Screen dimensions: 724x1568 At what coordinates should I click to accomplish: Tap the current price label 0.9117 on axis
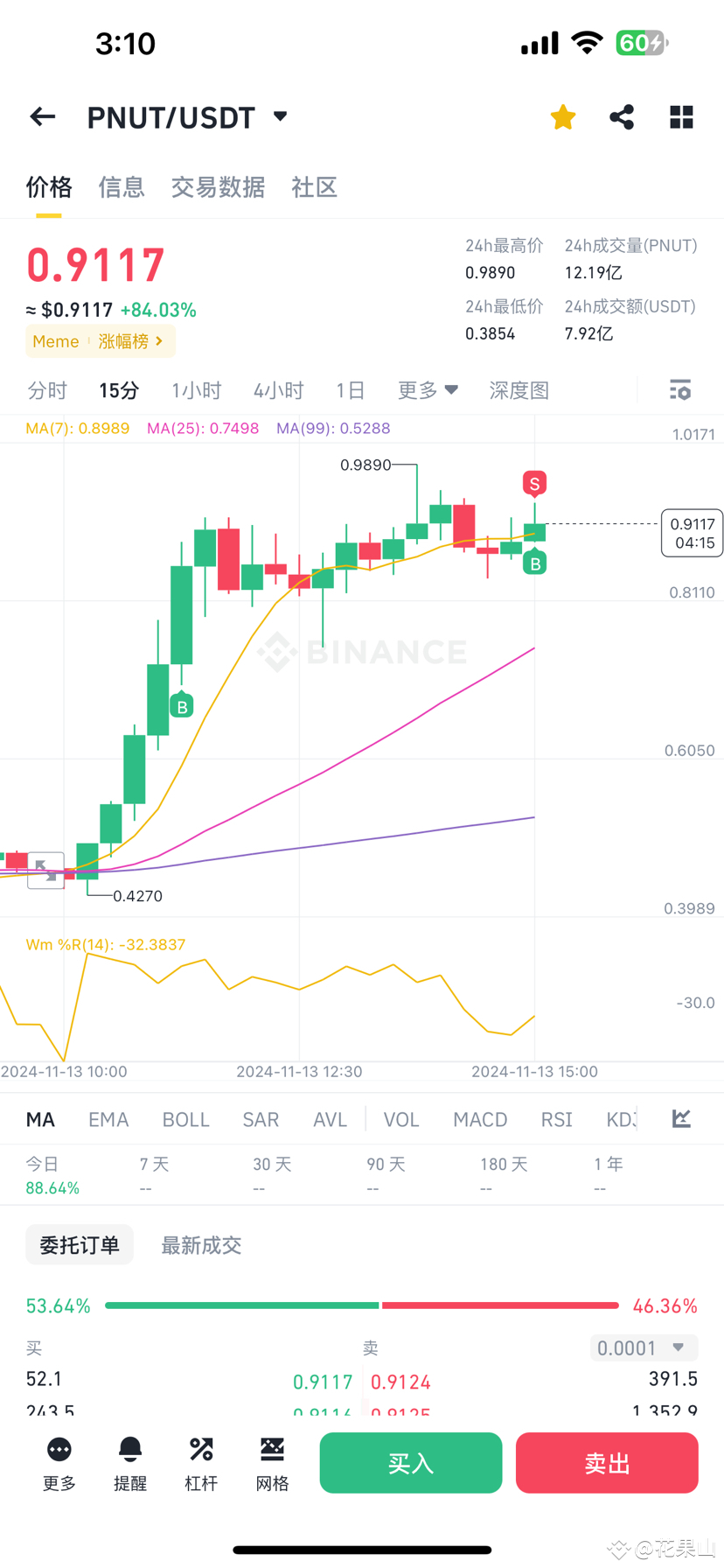click(x=693, y=533)
